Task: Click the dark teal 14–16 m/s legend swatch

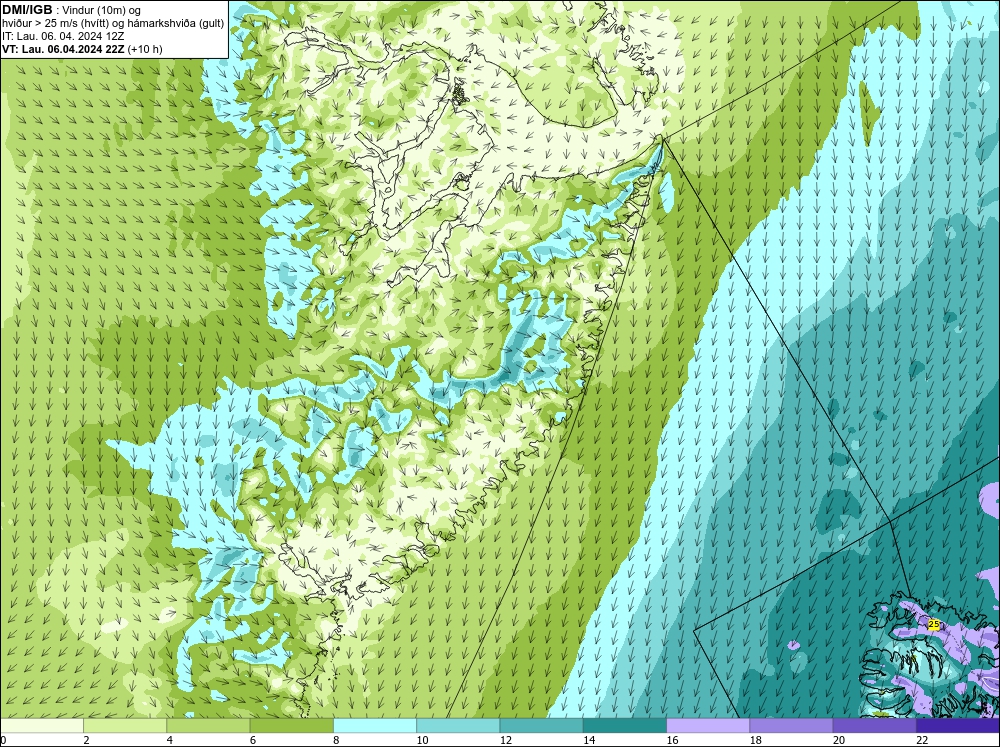Action: (625, 725)
